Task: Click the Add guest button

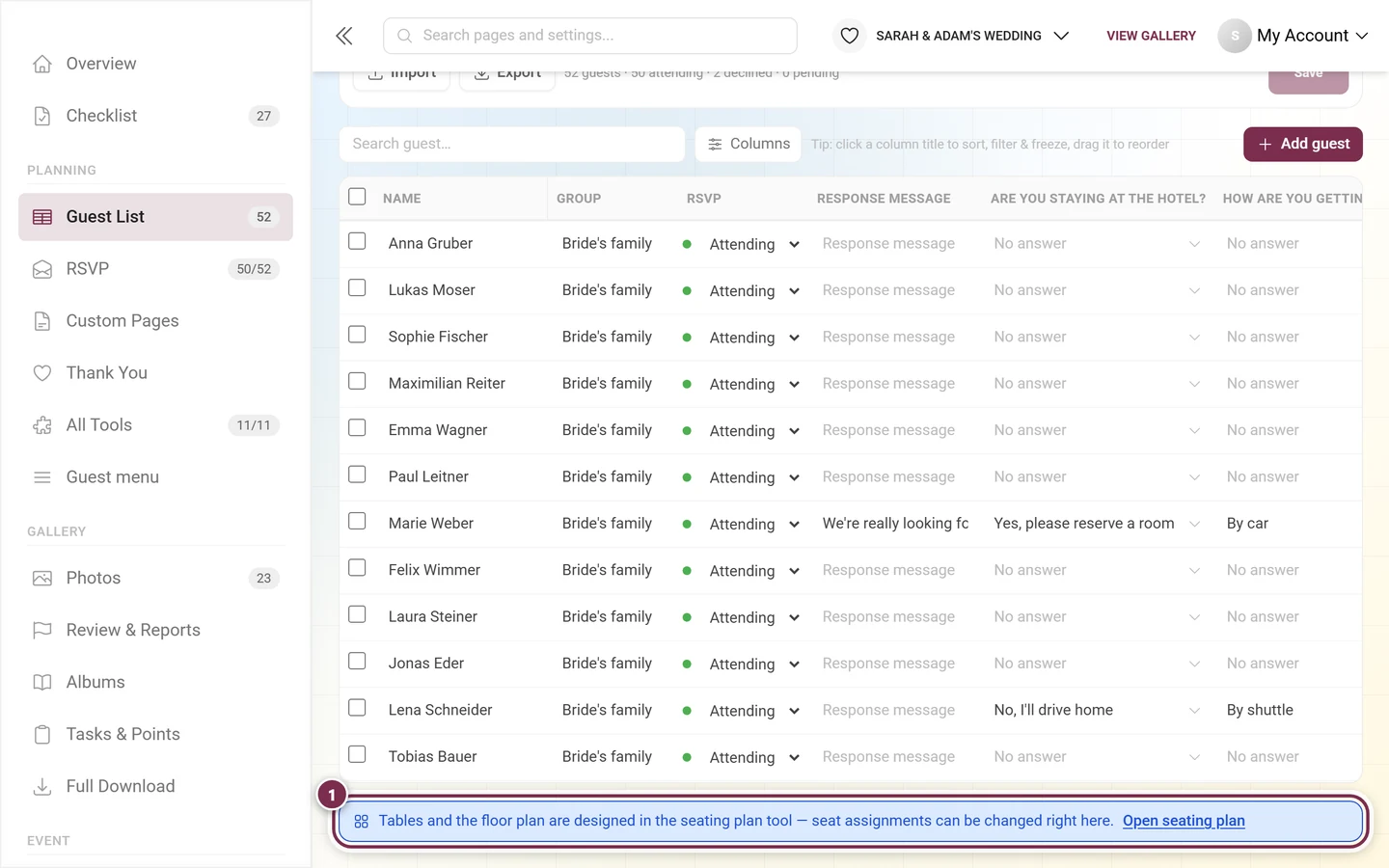Action: point(1302,144)
